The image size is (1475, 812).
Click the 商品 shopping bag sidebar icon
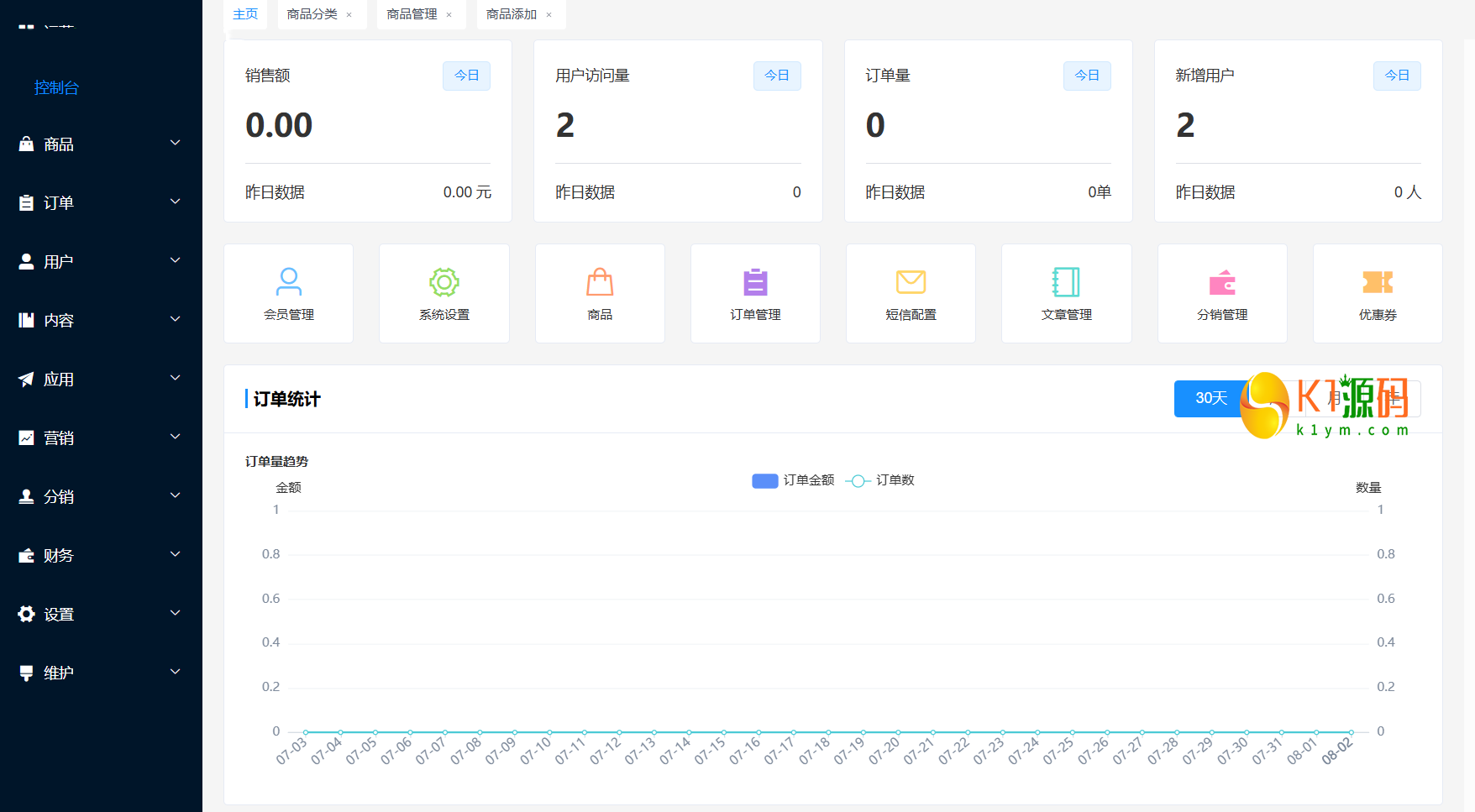coord(26,144)
